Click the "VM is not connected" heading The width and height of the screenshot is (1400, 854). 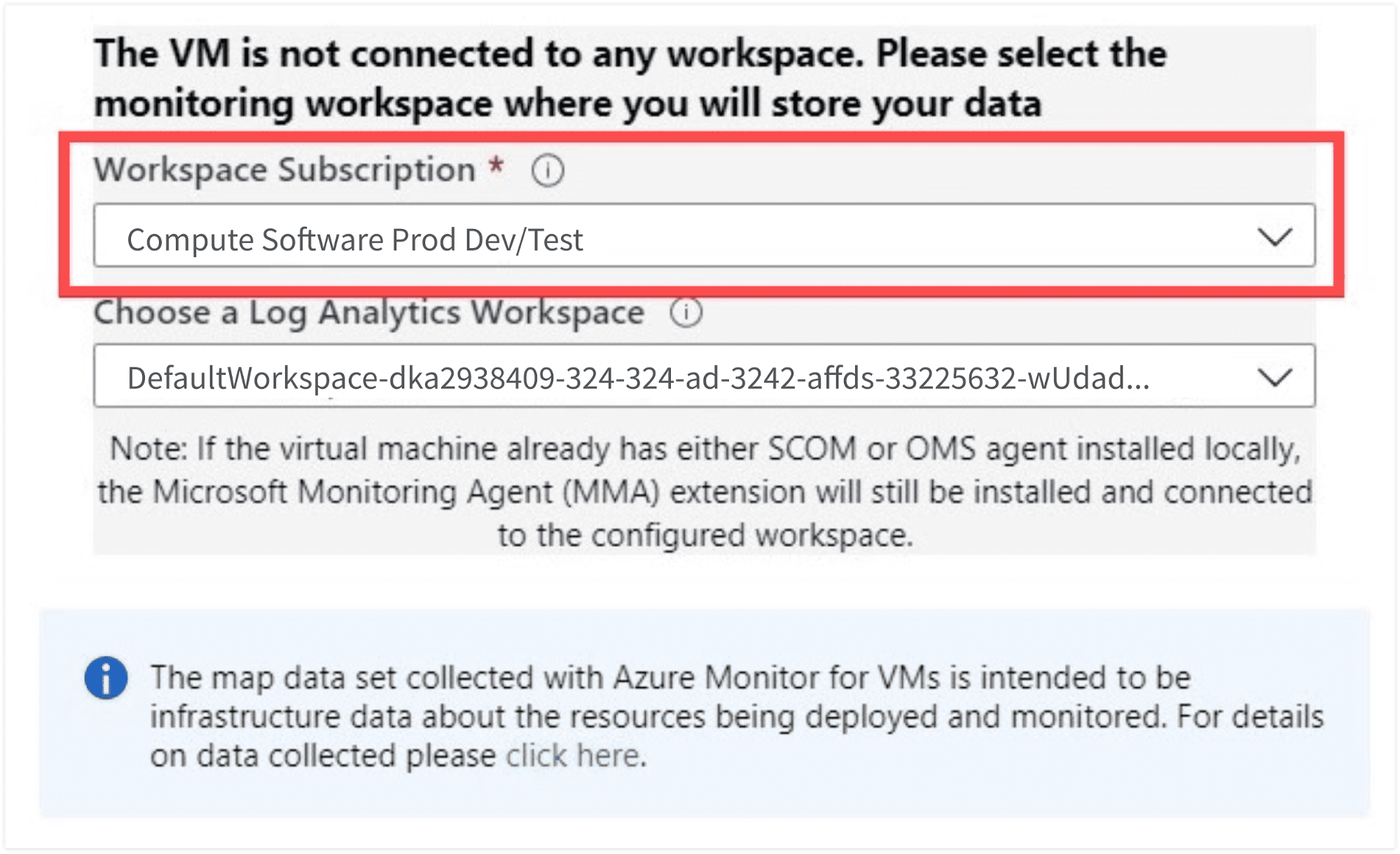(x=630, y=55)
